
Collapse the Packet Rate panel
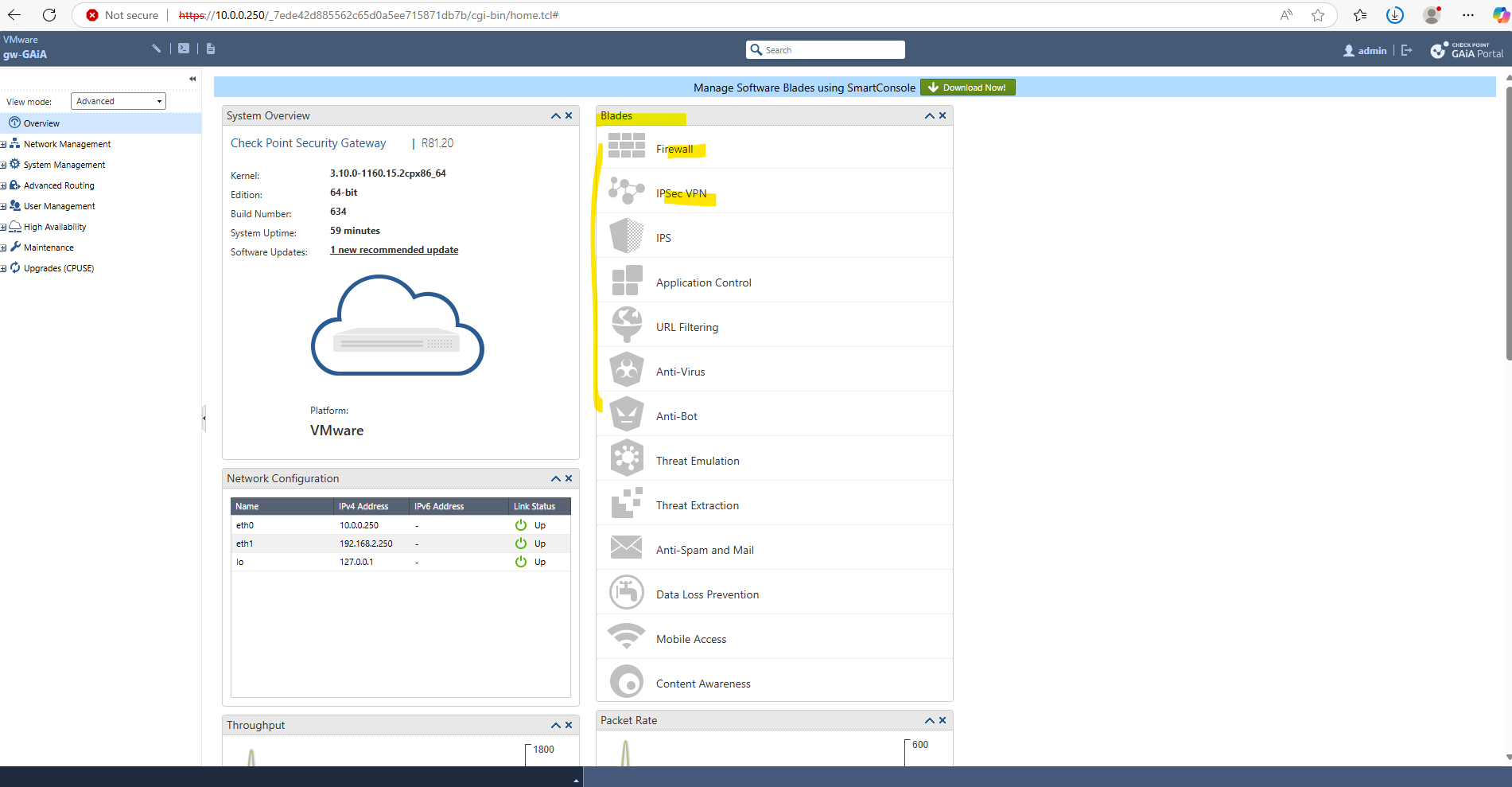[930, 721]
